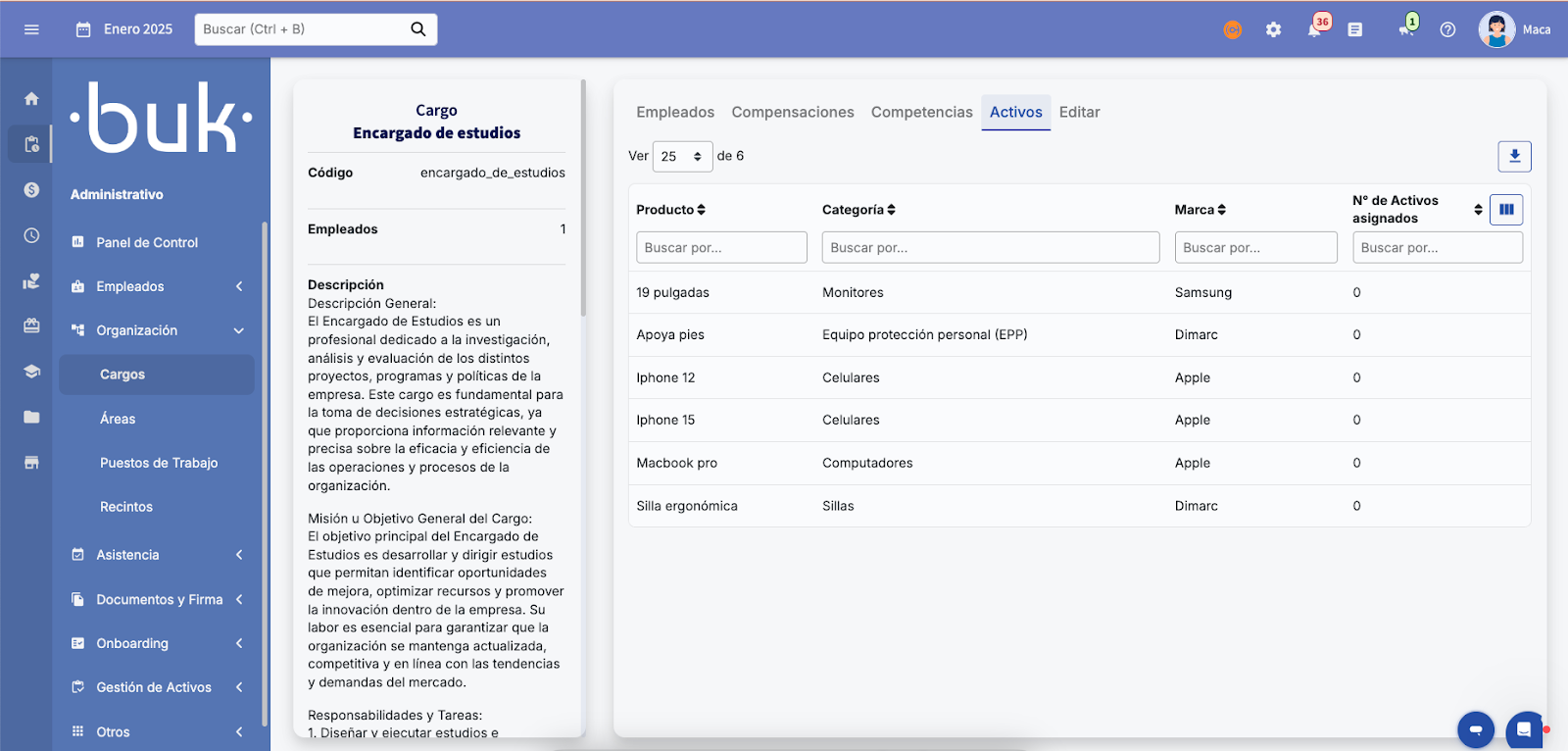
Task: Click the Categoría search filter field
Action: pyautogui.click(x=990, y=248)
